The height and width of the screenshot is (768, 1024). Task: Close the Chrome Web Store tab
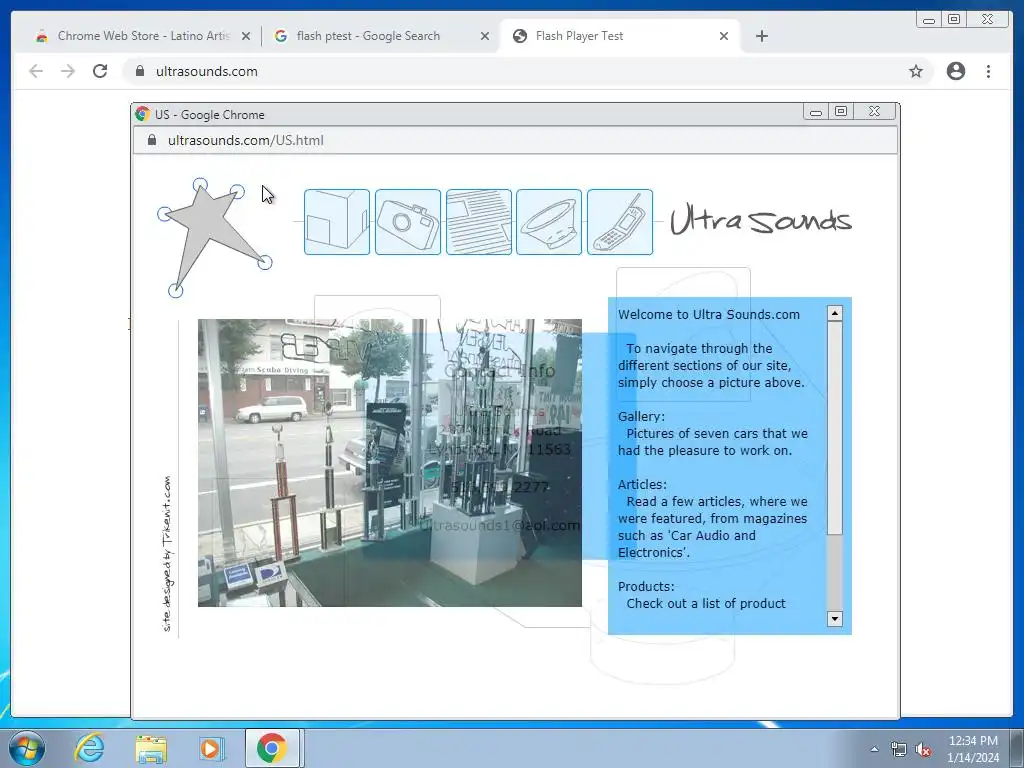coord(246,37)
